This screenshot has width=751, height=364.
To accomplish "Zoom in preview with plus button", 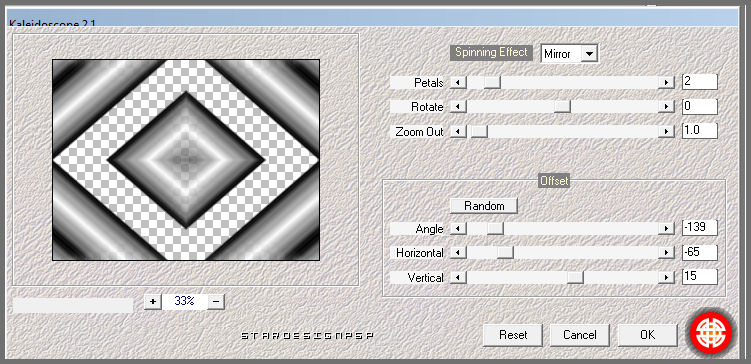I will tap(153, 301).
